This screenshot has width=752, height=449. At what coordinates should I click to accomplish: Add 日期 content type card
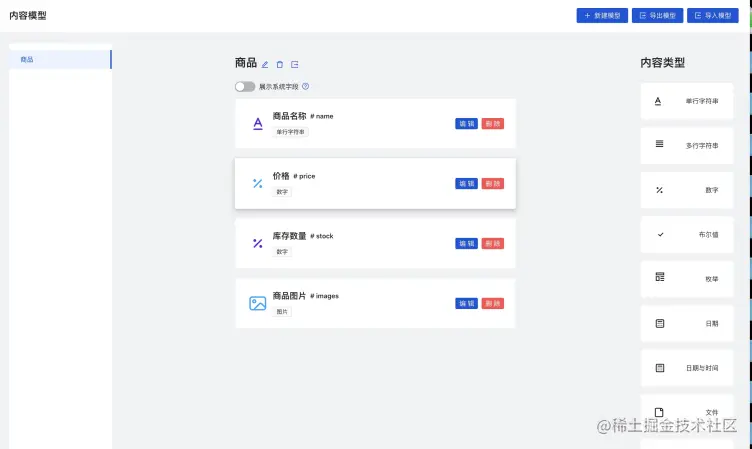click(687, 324)
